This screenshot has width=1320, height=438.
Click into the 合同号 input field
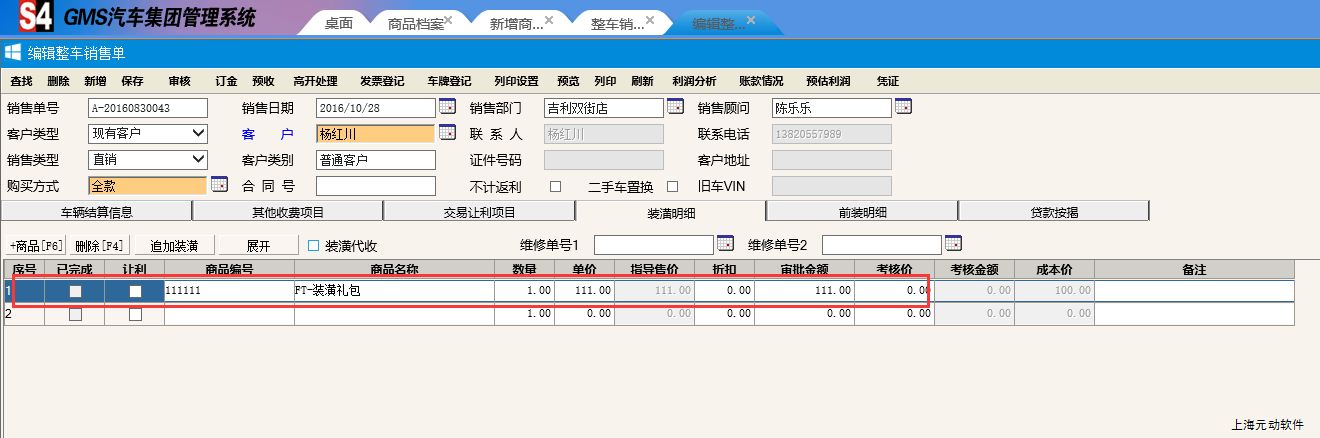tap(376, 186)
